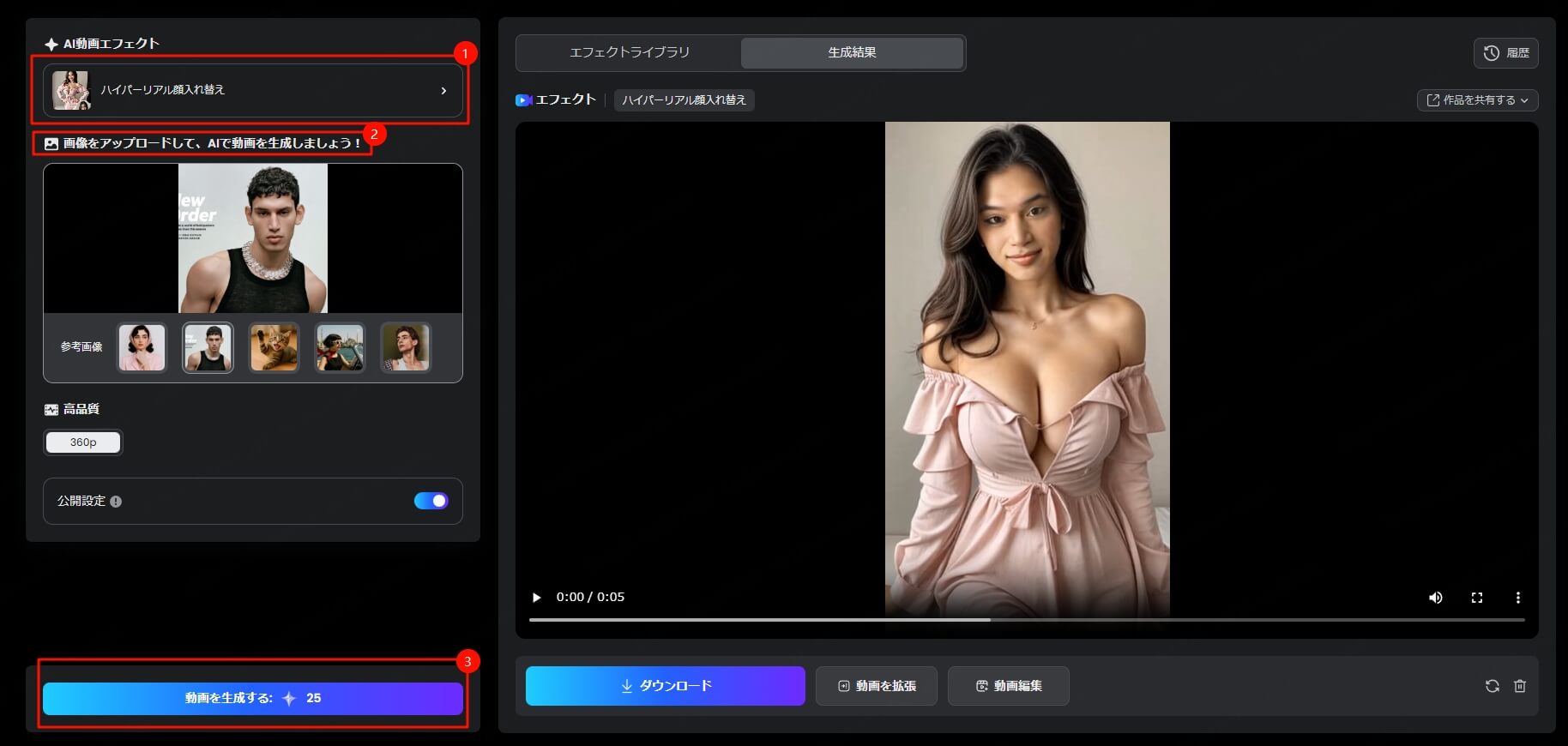Enter fullscreen video mode

click(1477, 598)
